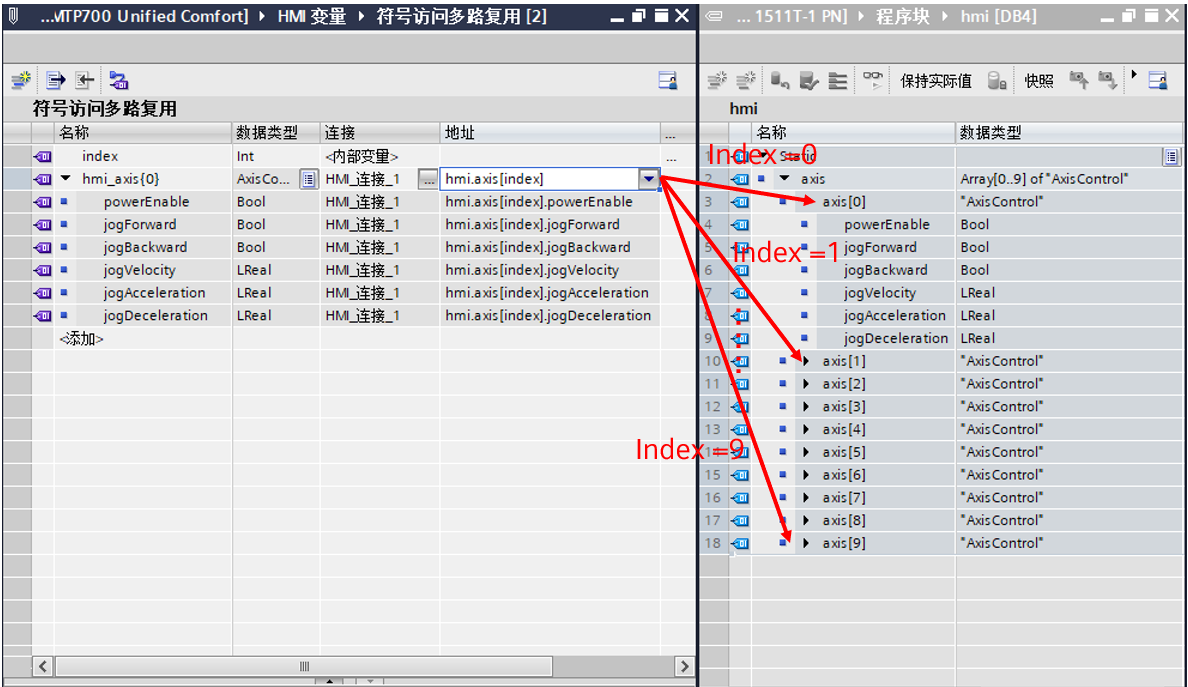Click the right arrow of horizontal scrollbar
The image size is (1188, 687).
684,666
